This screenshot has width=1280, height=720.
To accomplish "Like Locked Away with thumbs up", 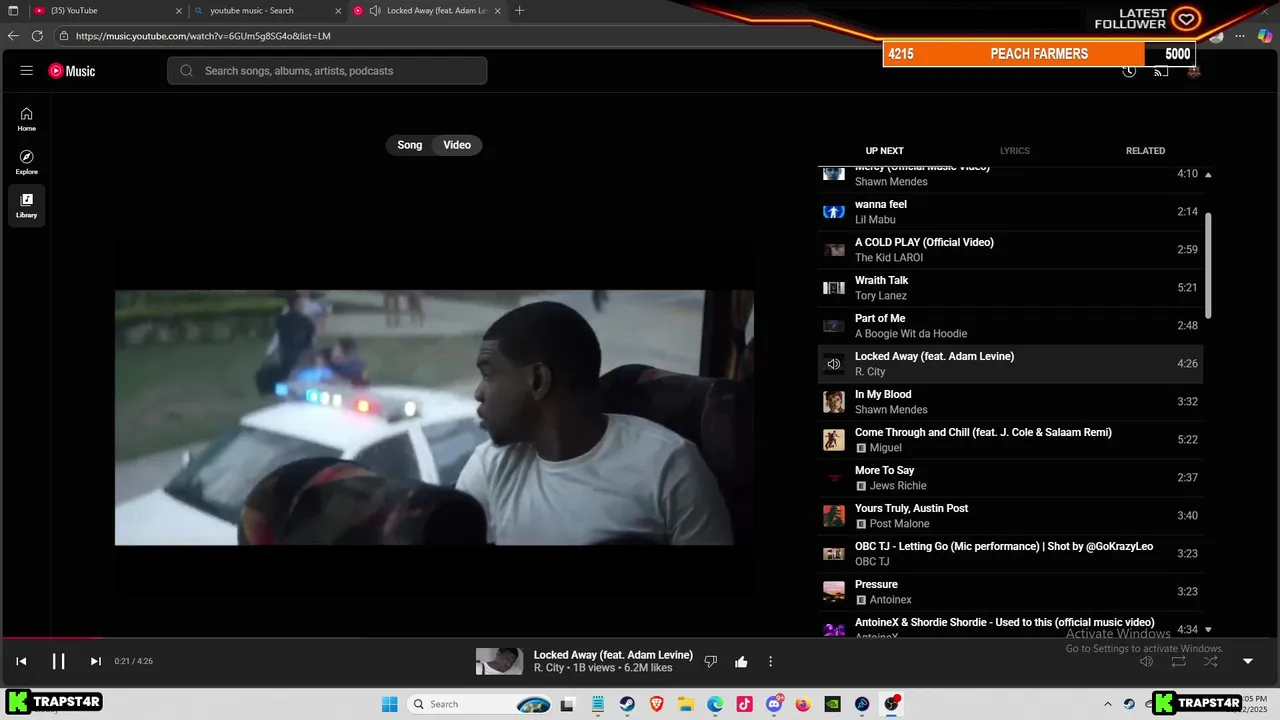I will [x=741, y=661].
